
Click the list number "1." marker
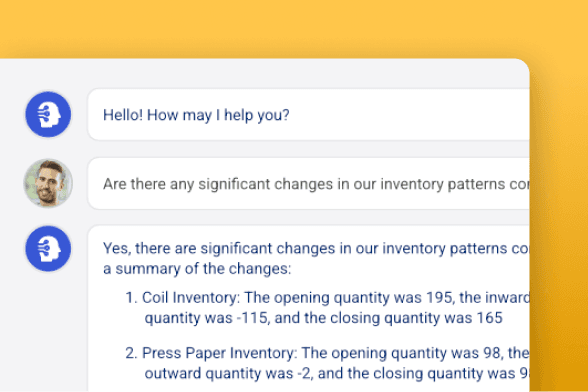pyautogui.click(x=132, y=298)
